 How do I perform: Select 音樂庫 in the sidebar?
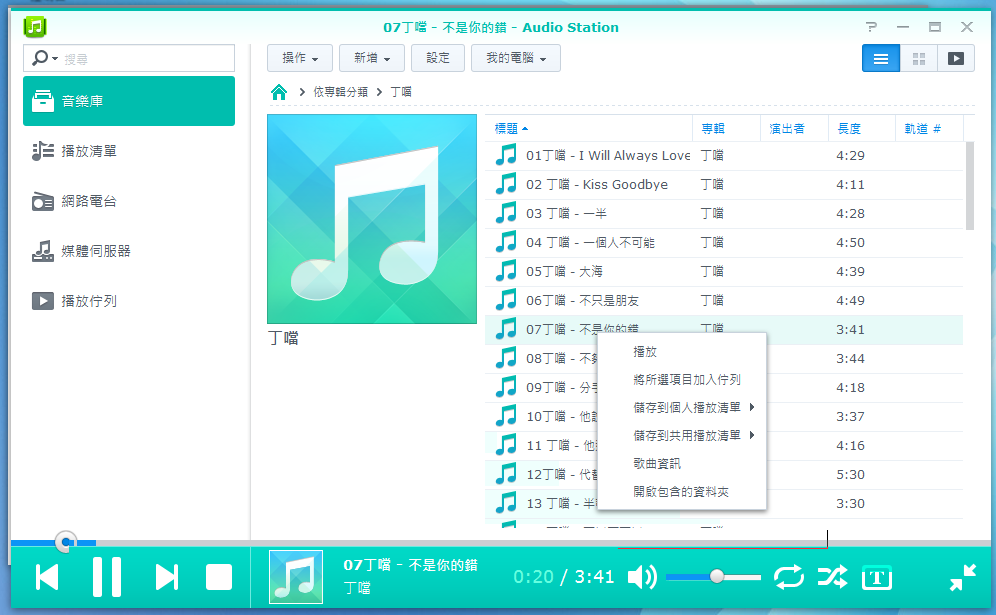[129, 101]
